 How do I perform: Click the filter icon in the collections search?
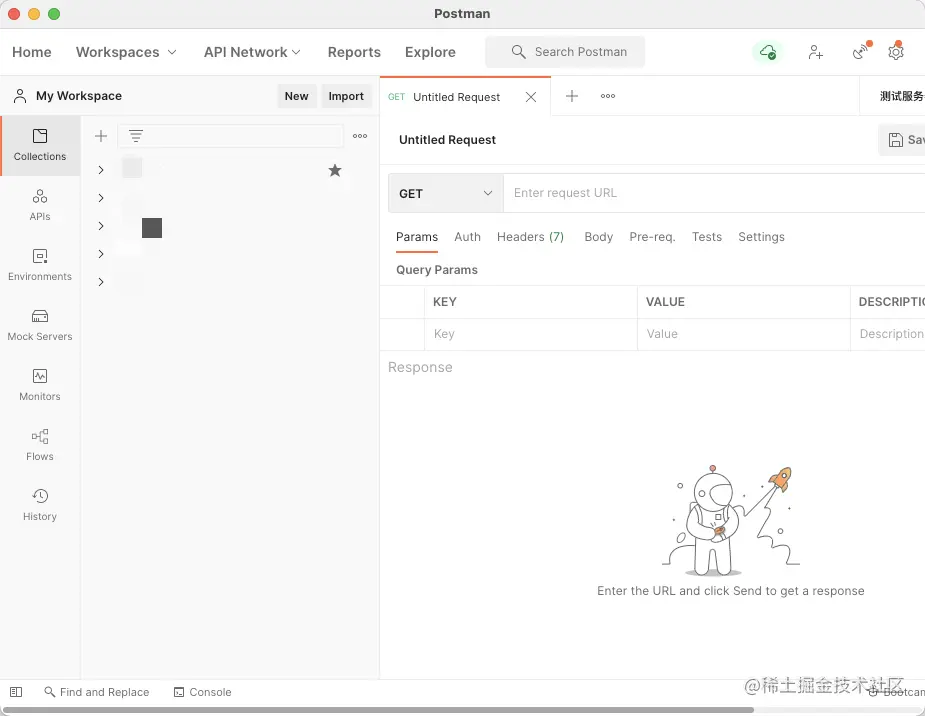click(136, 136)
